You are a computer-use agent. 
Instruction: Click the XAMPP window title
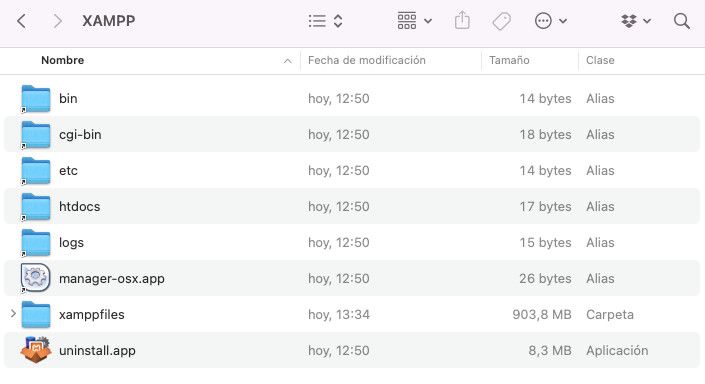108,21
